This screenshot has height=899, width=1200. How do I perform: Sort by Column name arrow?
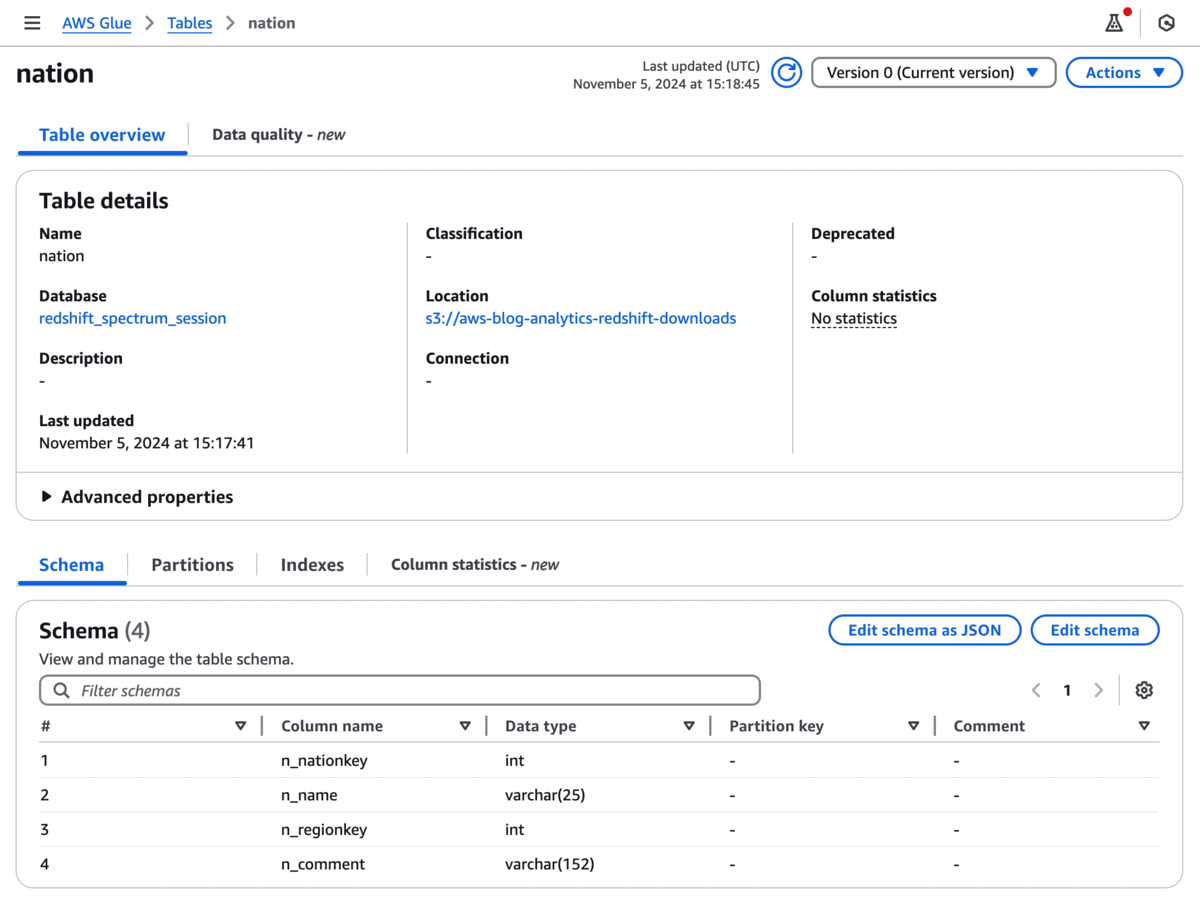click(x=465, y=726)
